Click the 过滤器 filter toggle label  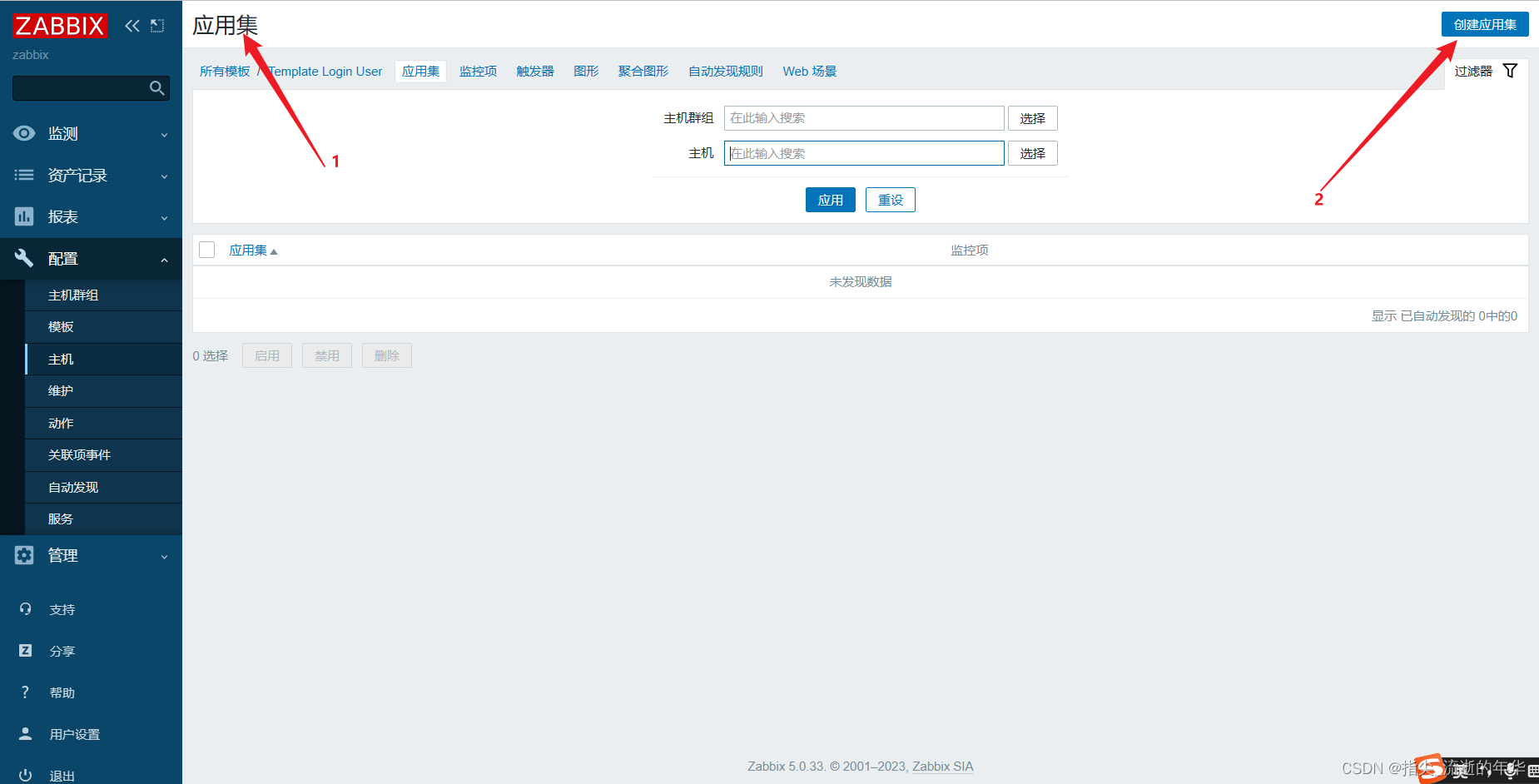click(1473, 72)
